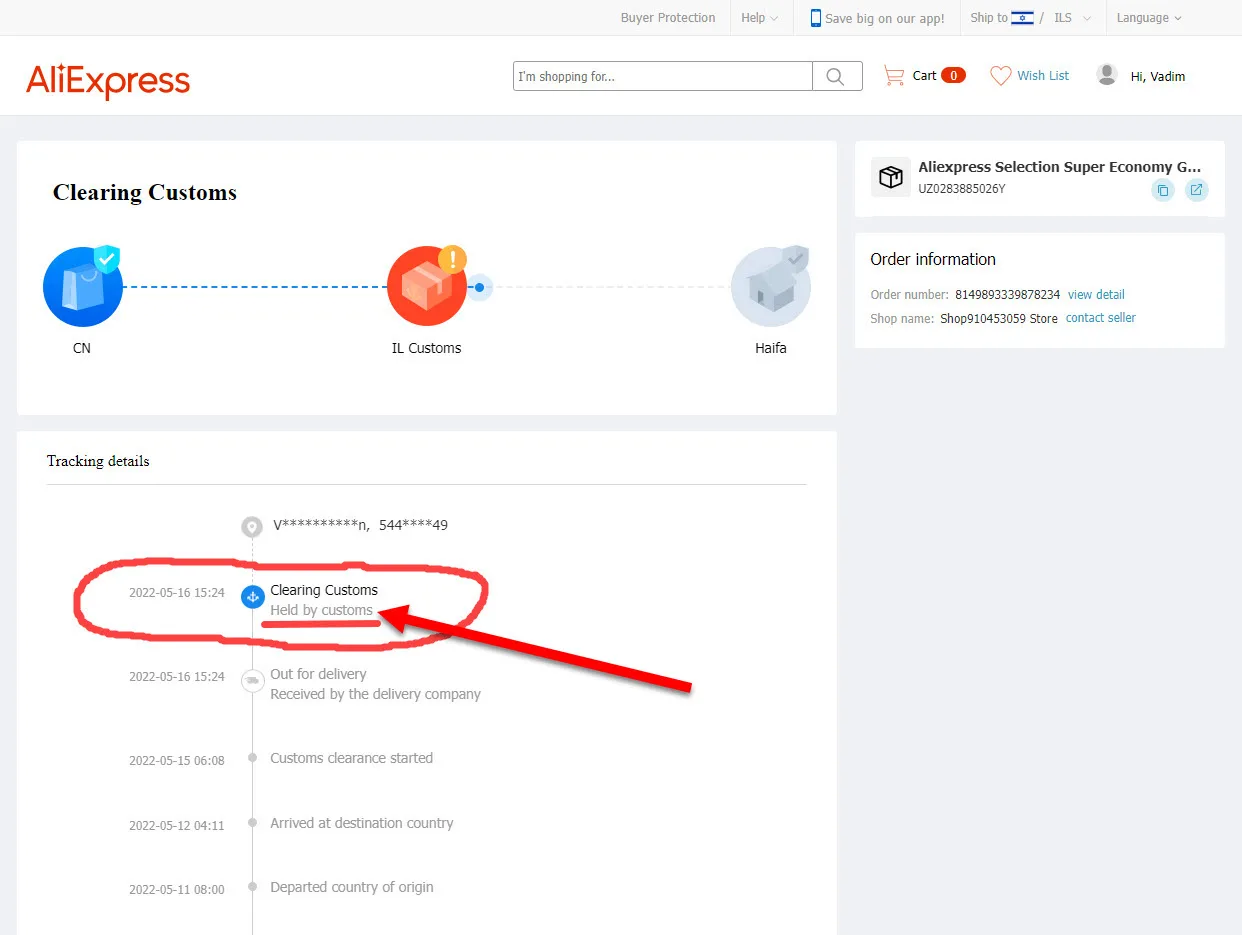Click the Wish List heart icon
The image size is (1242, 935).
pos(1000,76)
